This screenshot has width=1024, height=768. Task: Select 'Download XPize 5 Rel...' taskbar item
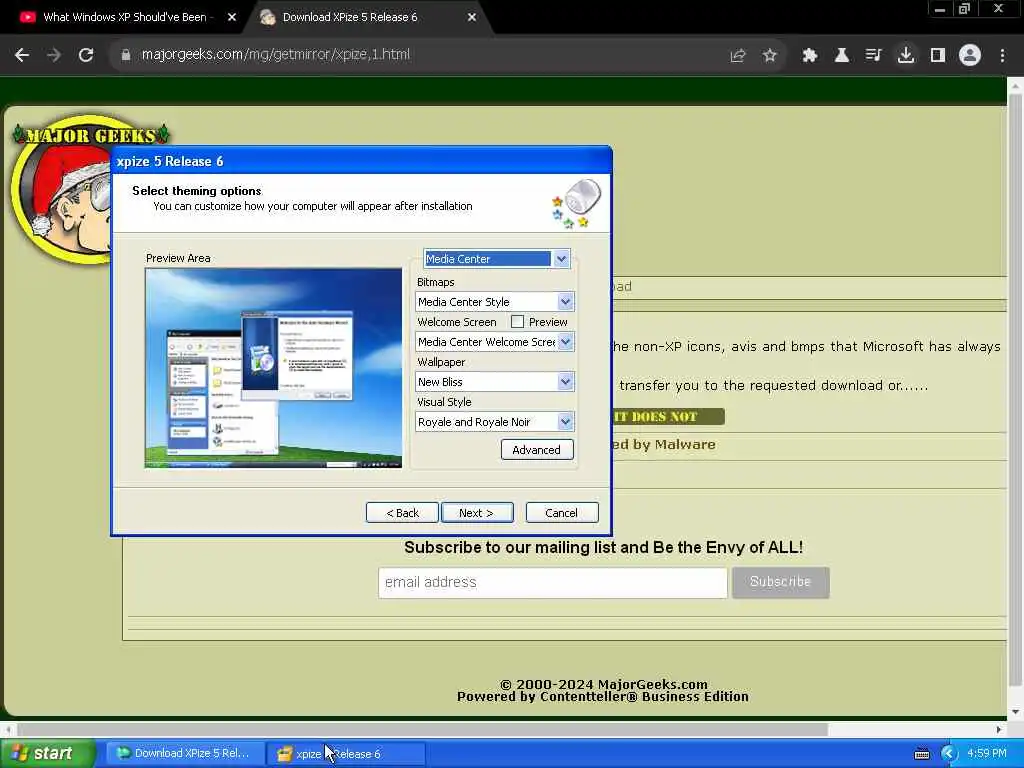point(186,753)
